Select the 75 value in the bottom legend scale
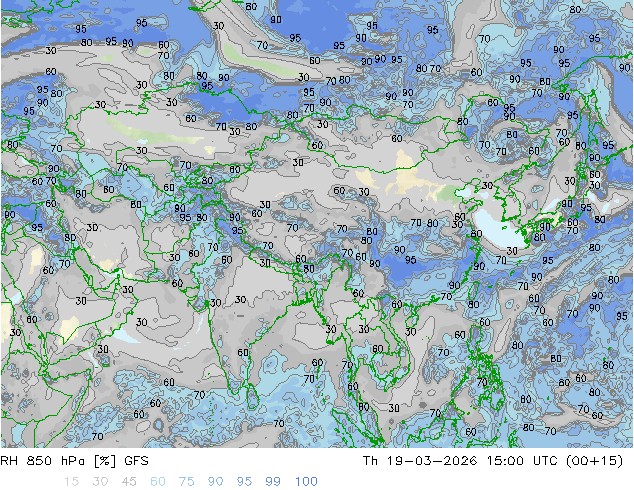 186,482
